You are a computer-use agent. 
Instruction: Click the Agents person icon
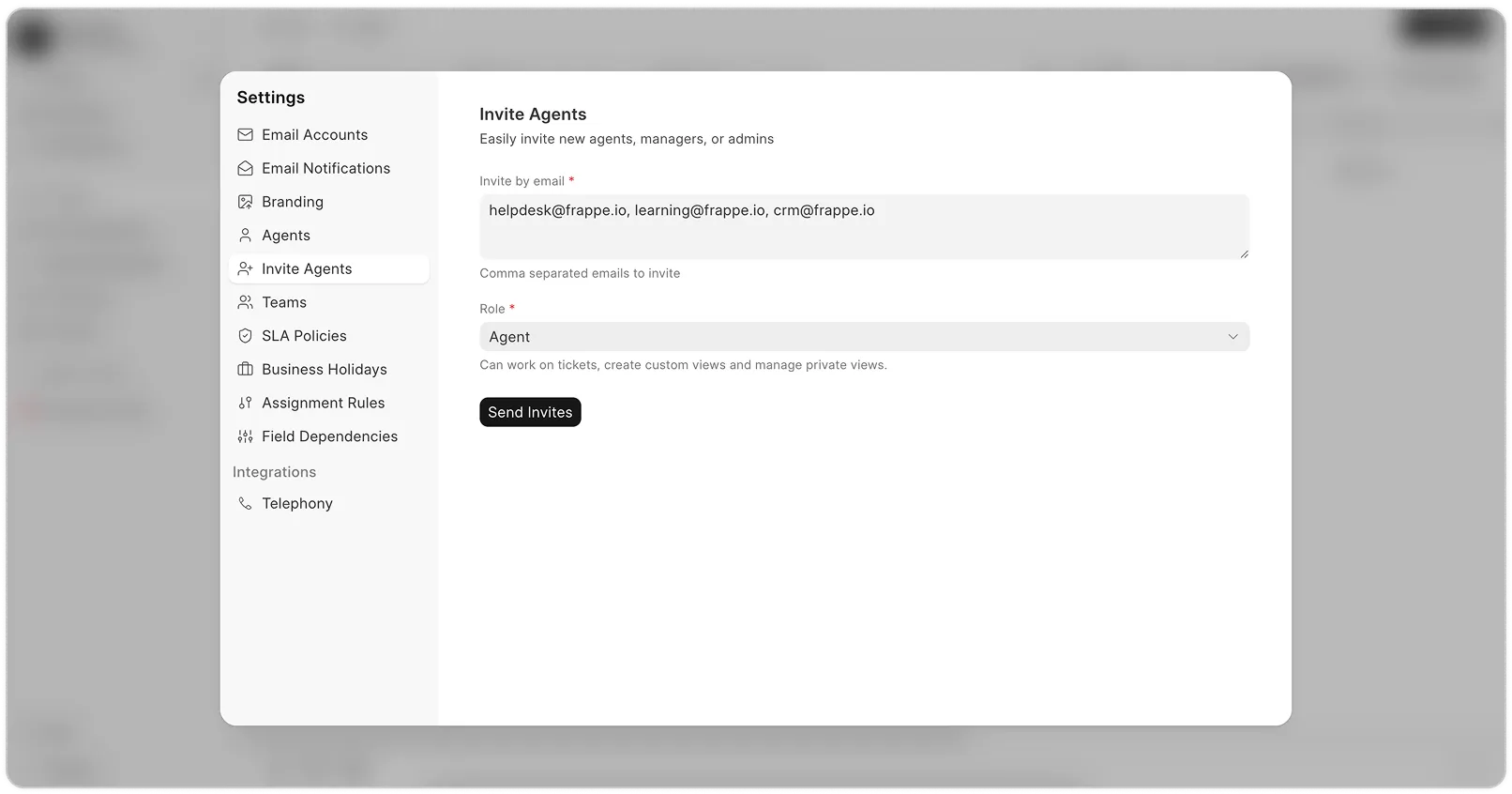[x=245, y=236]
